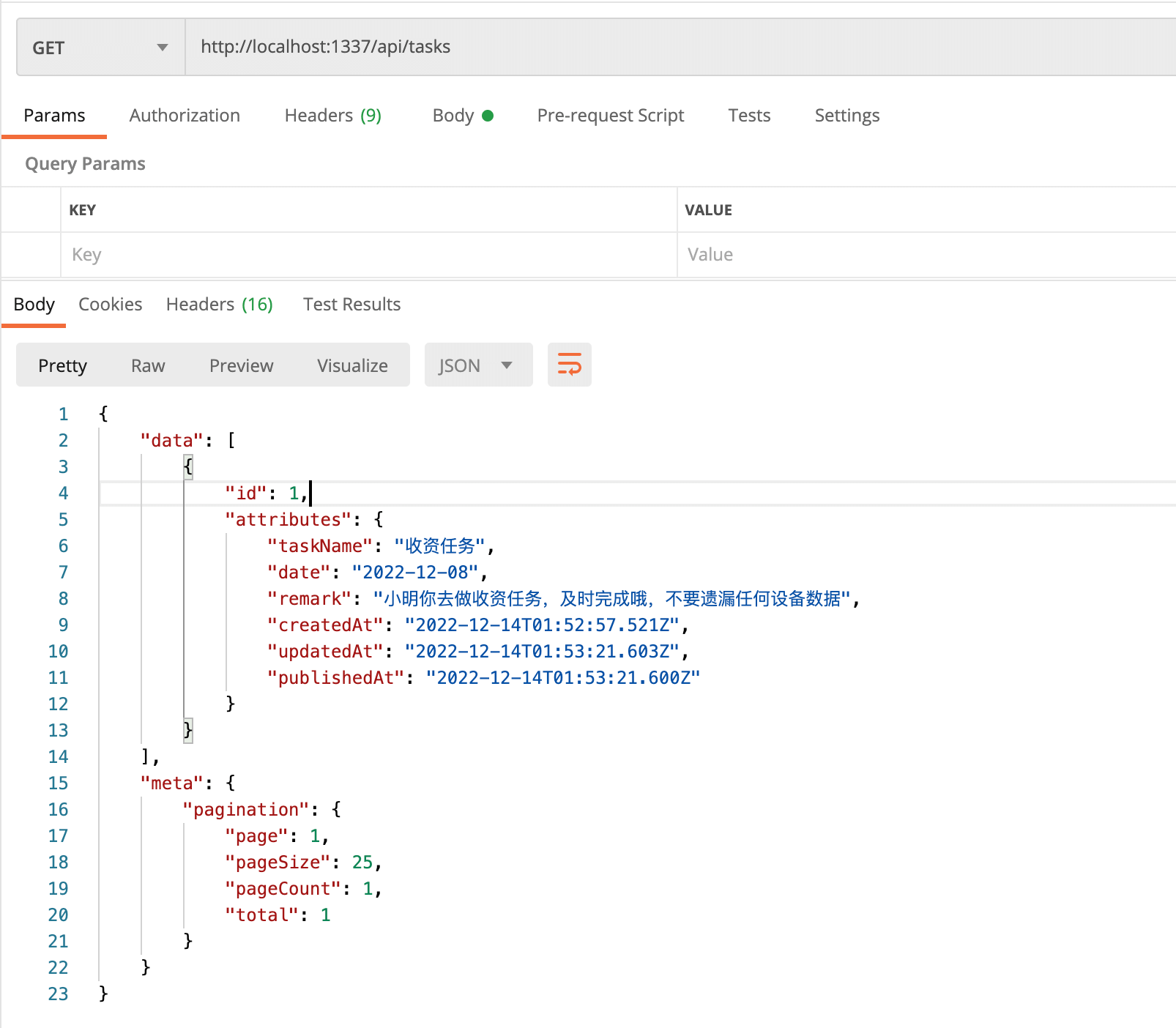Open the JSON format dropdown

(478, 365)
